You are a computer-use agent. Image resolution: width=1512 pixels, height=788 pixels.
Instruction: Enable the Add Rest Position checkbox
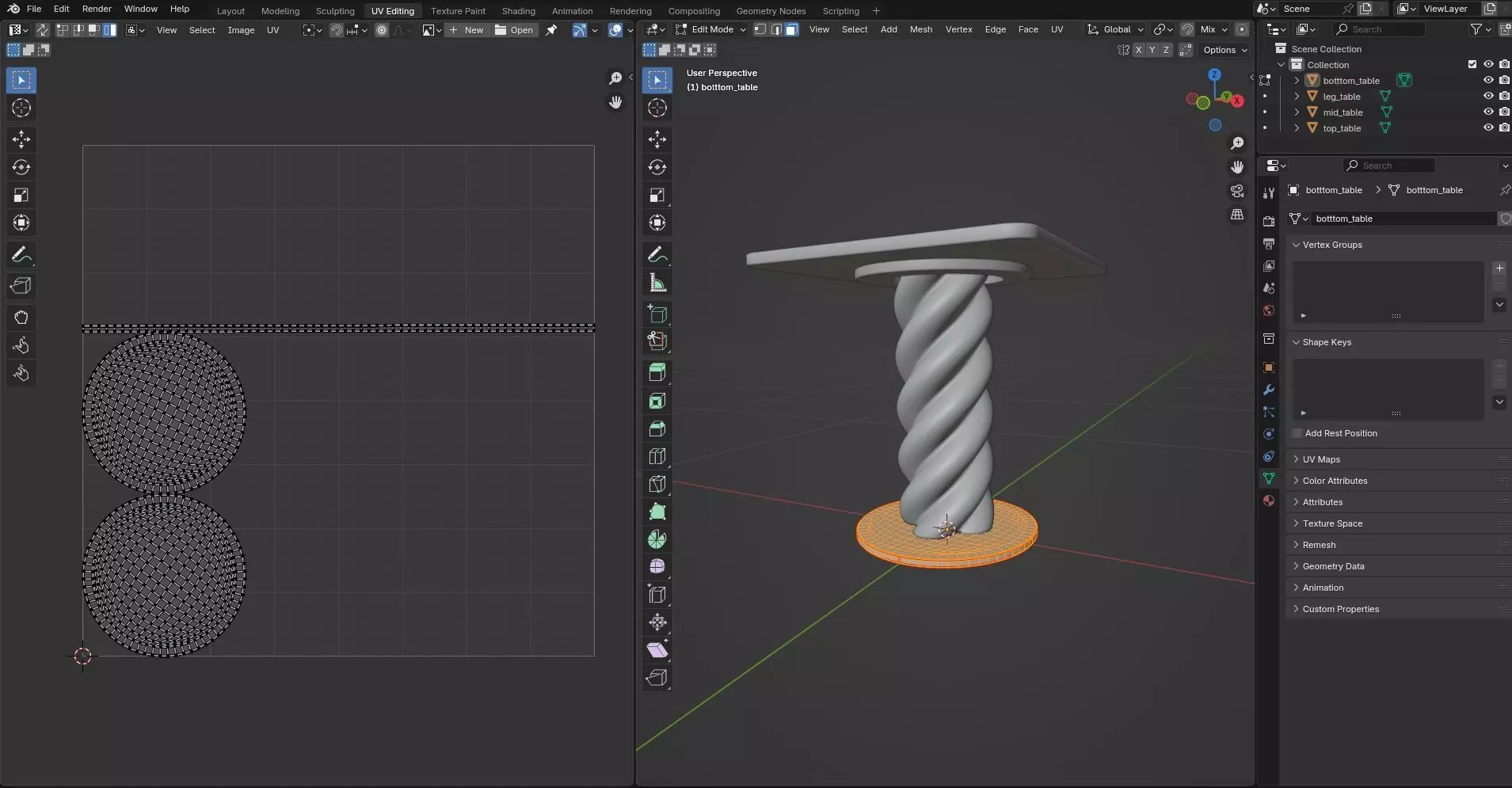(1297, 433)
